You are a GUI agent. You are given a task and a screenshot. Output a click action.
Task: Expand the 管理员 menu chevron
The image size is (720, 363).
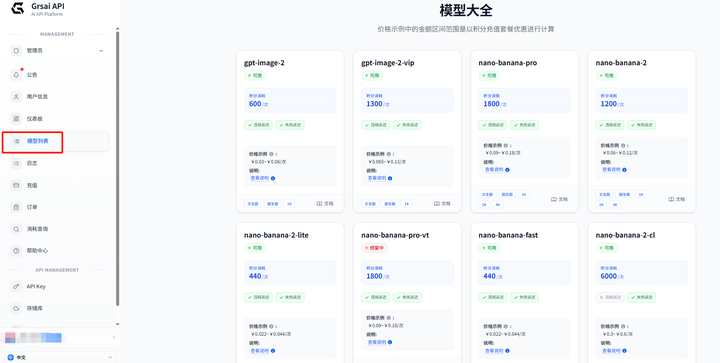click(x=101, y=51)
